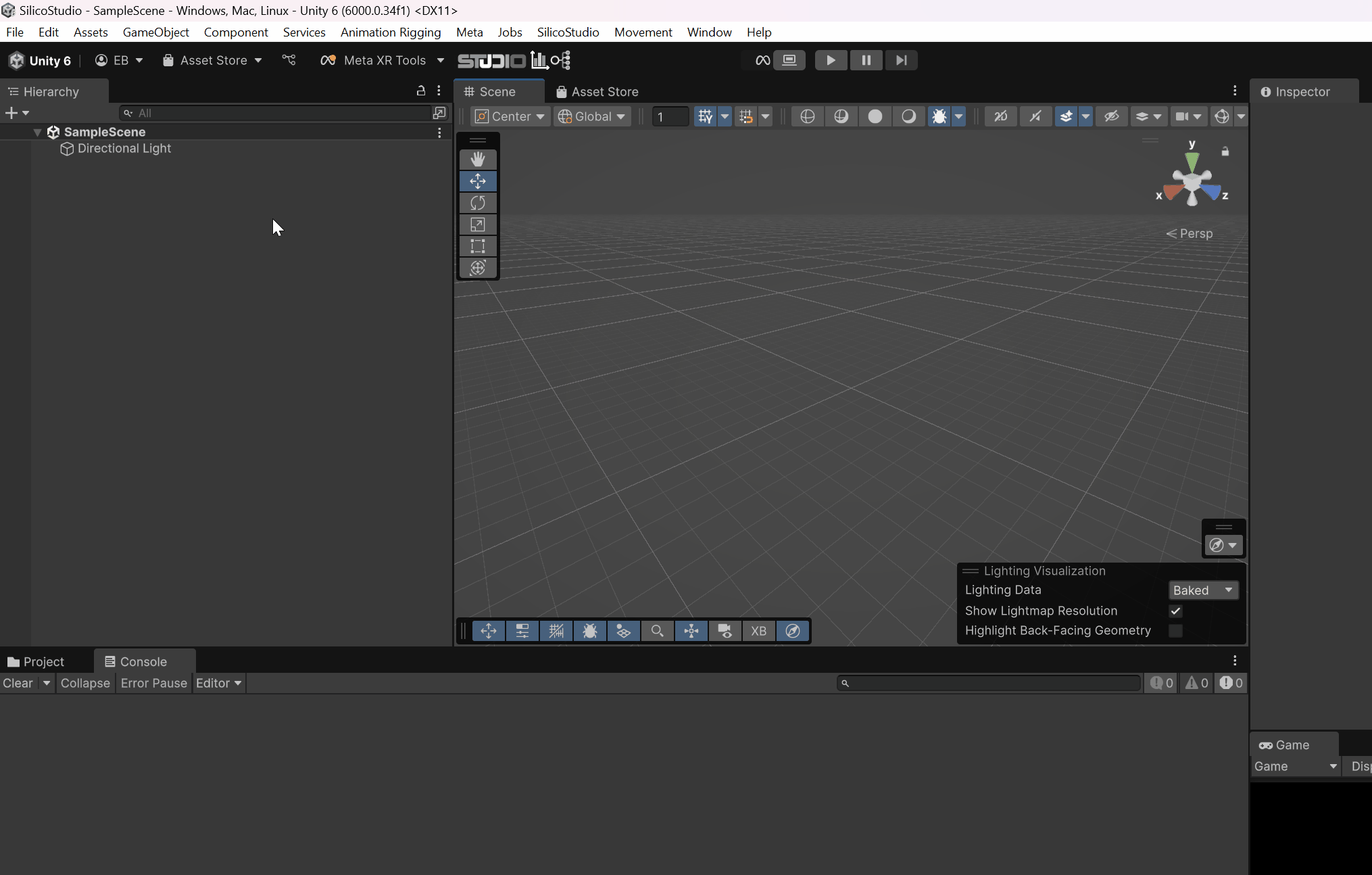1372x875 pixels.
Task: Open the Meta XR Tools dropdown
Action: (383, 60)
